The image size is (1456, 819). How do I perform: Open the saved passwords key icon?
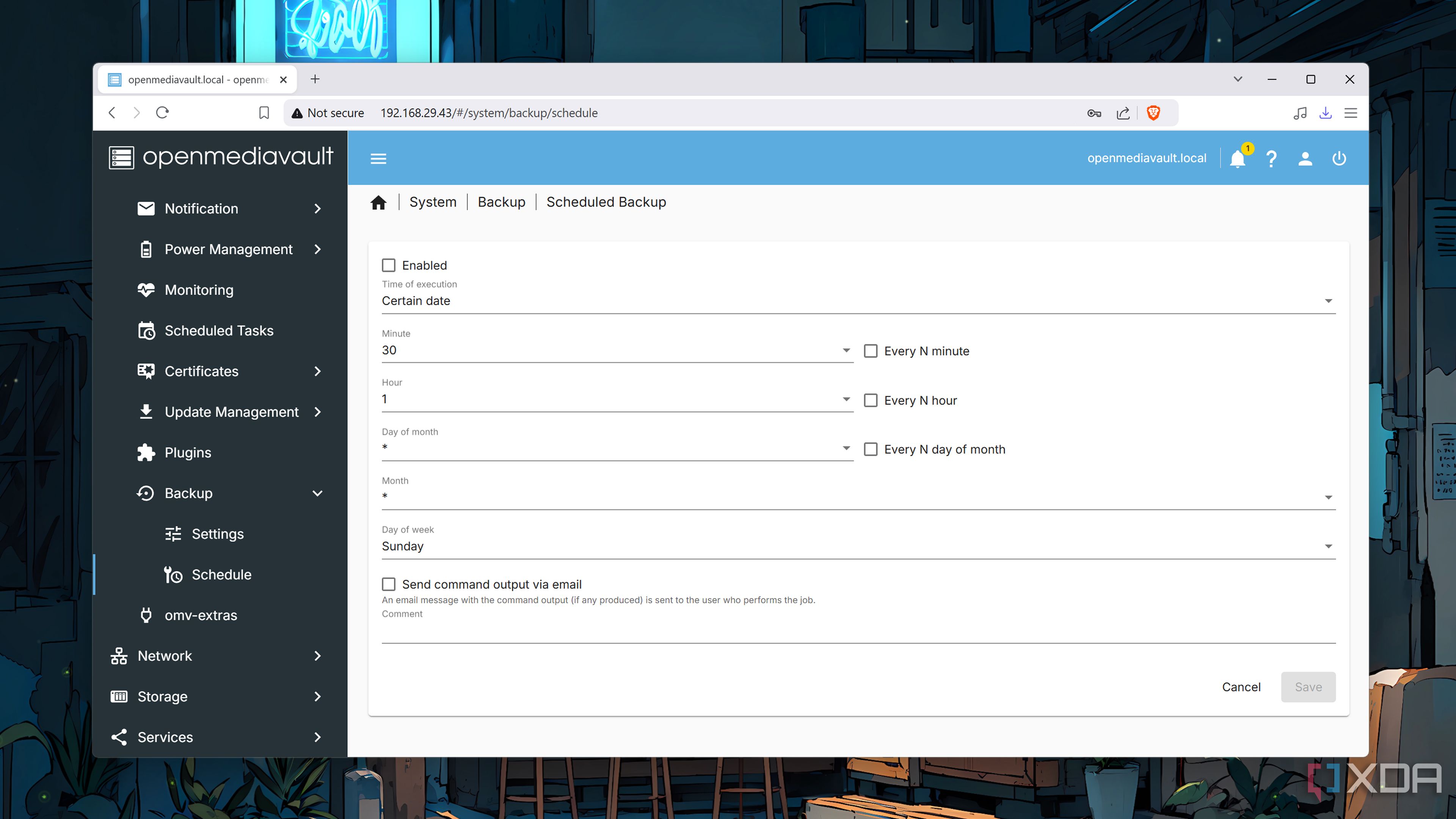[1094, 113]
